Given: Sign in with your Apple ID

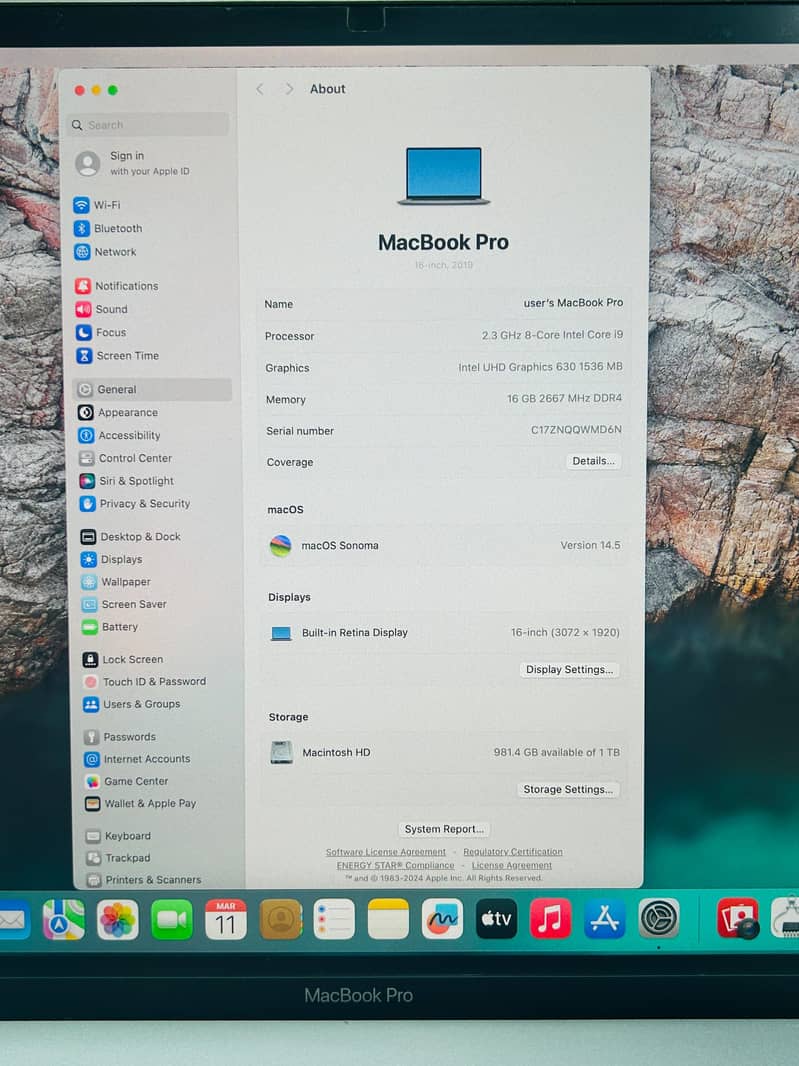Looking at the screenshot, I should coord(133,163).
